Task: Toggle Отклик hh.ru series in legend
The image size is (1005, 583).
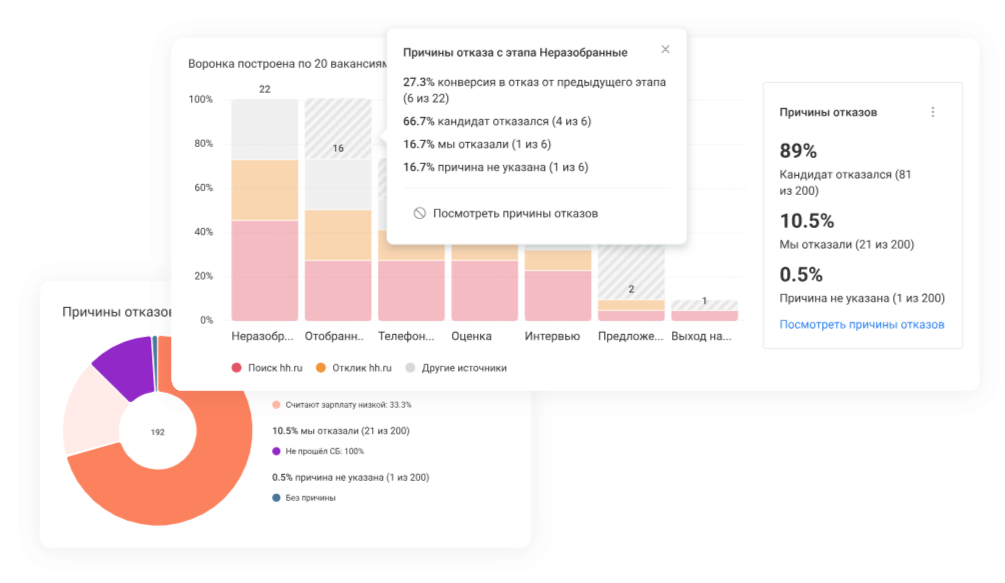Action: pyautogui.click(x=361, y=368)
